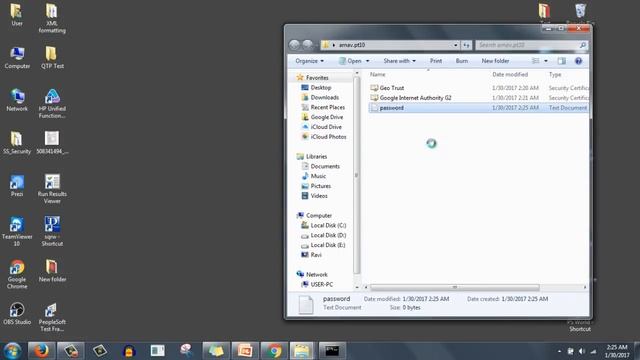Open Run Results Viewer shortcut
This screenshot has width=640, height=360.
pyautogui.click(x=52, y=189)
